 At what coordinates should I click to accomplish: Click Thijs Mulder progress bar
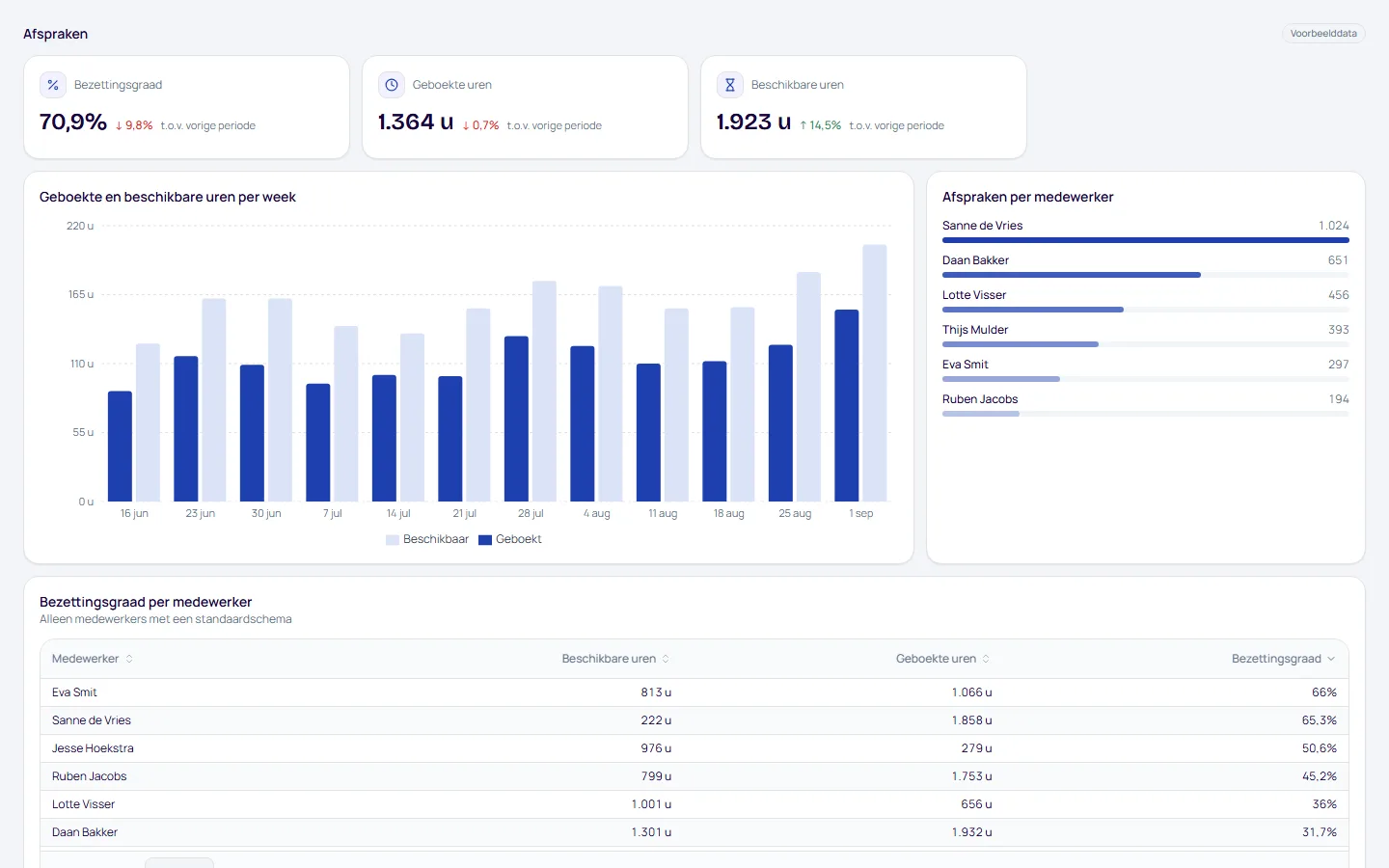click(1146, 344)
